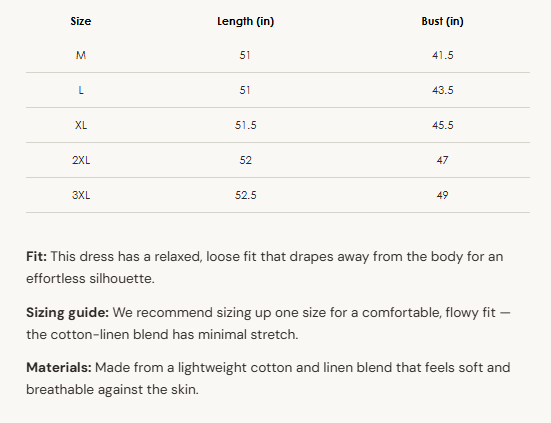The width and height of the screenshot is (551, 423).
Task: Click the bold Sizing guide: label
Action: coord(67,313)
